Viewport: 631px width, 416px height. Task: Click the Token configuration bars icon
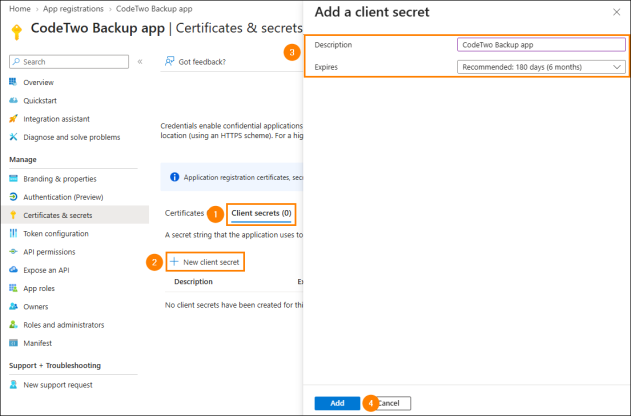coord(13,233)
